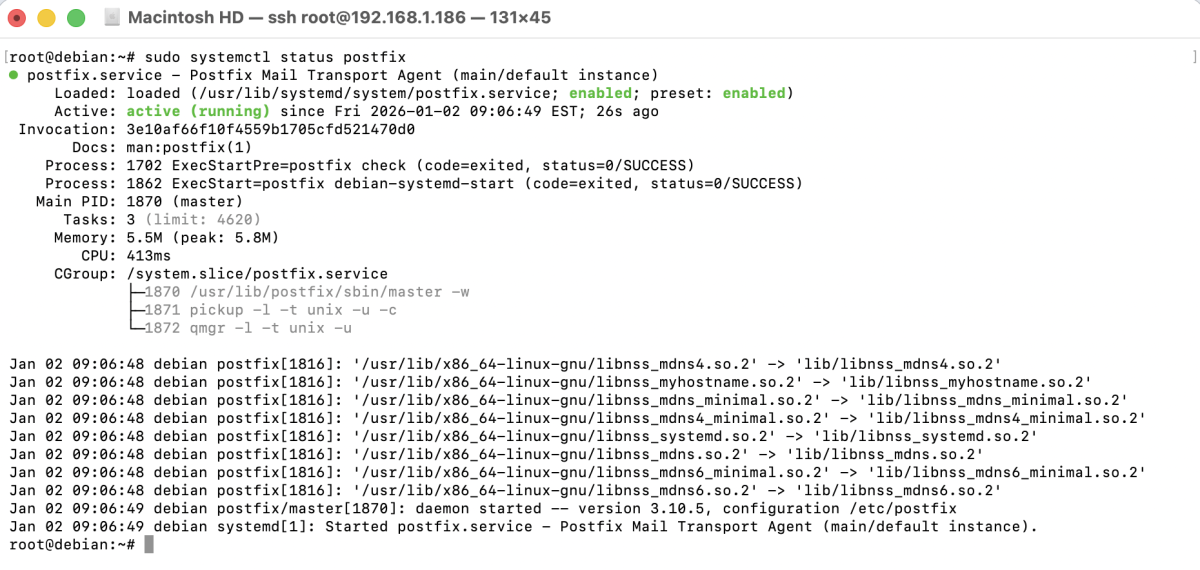Click the green status dot beside postfix.service
Screen dimensions: 1200x570
[x=13, y=75]
